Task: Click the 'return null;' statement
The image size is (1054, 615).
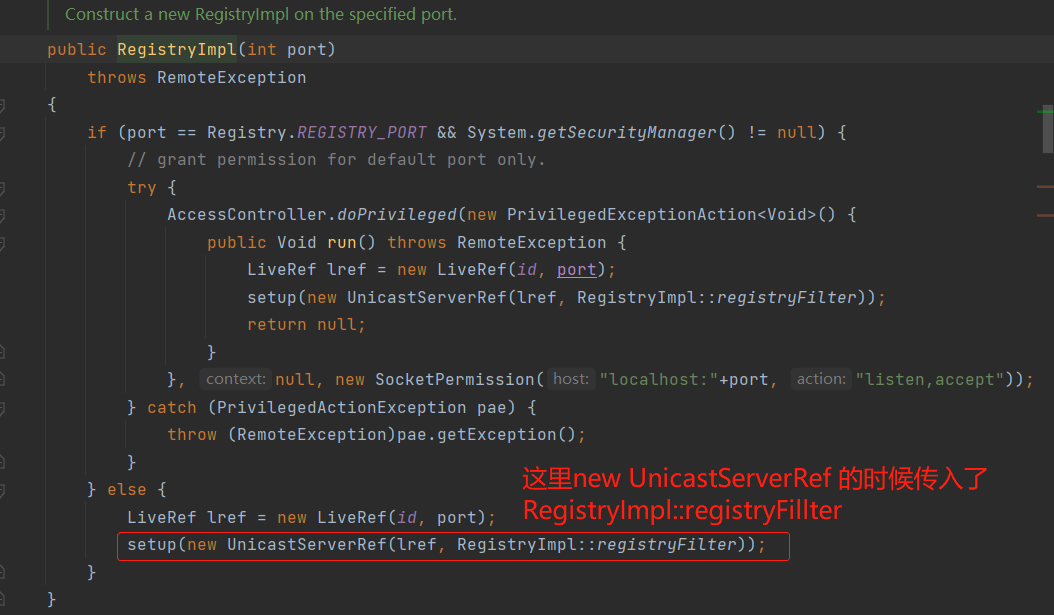Action: click(307, 325)
